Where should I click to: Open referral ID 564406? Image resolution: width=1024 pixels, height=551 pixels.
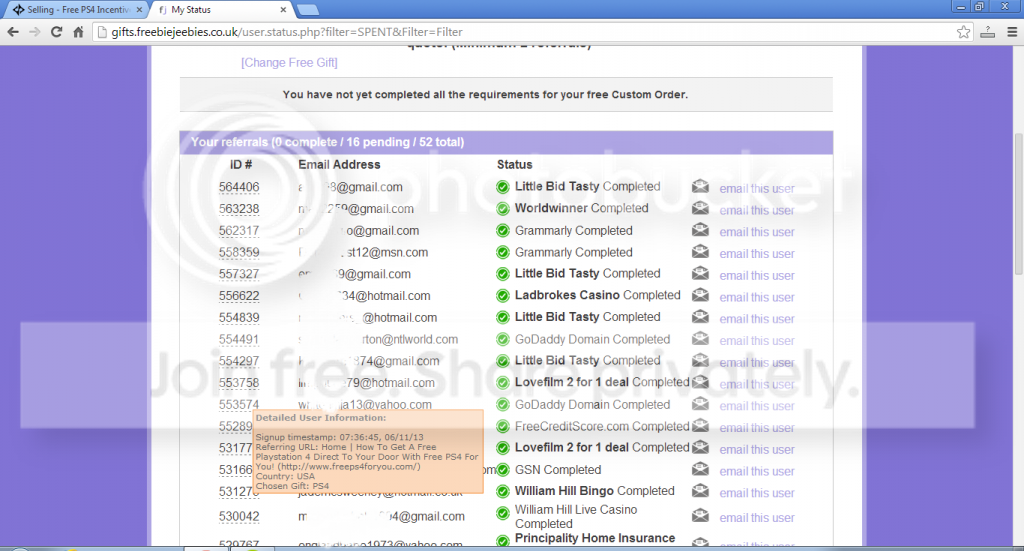pyautogui.click(x=239, y=187)
